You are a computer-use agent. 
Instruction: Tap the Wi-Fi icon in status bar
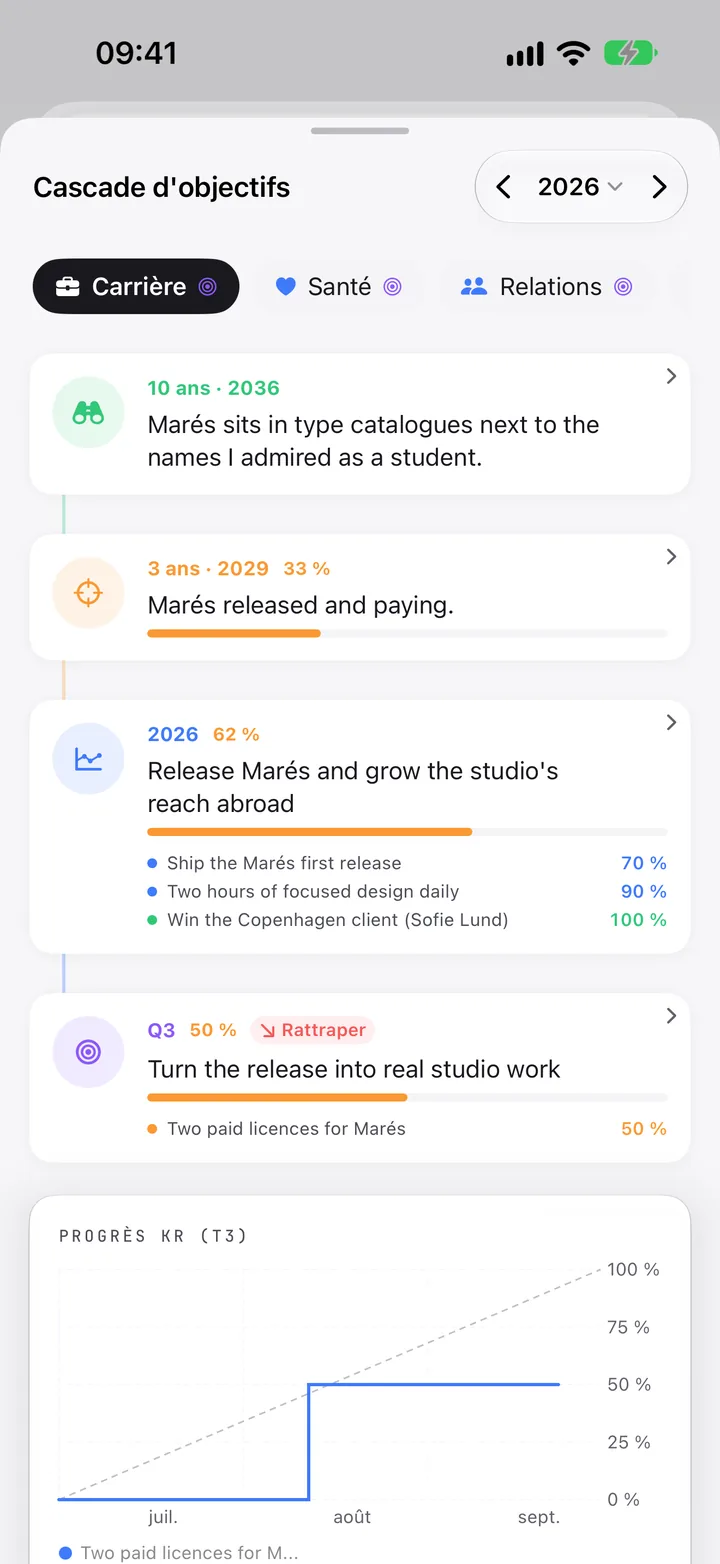pyautogui.click(x=574, y=53)
